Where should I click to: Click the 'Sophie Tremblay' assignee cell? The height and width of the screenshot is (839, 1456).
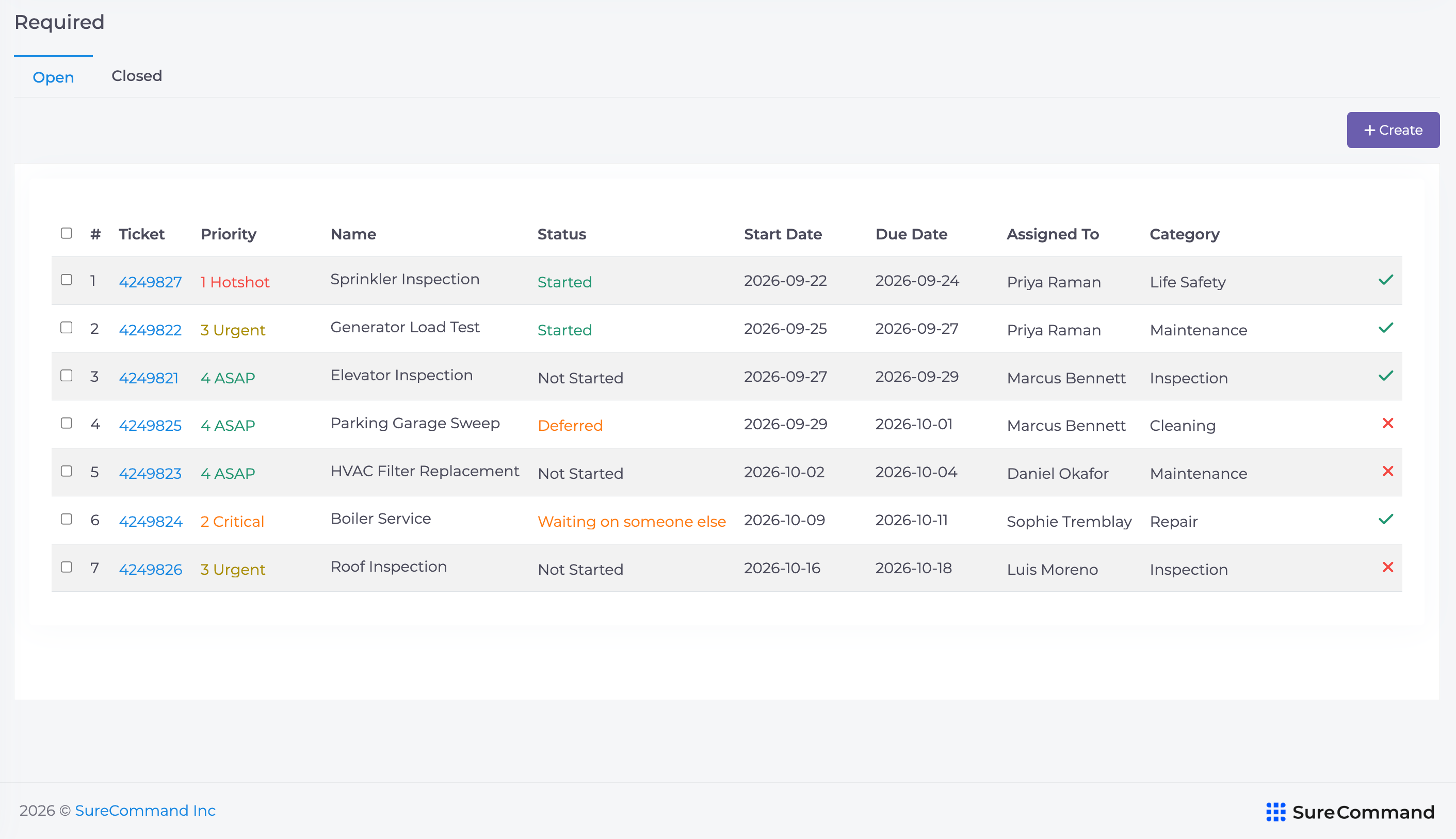tap(1069, 521)
